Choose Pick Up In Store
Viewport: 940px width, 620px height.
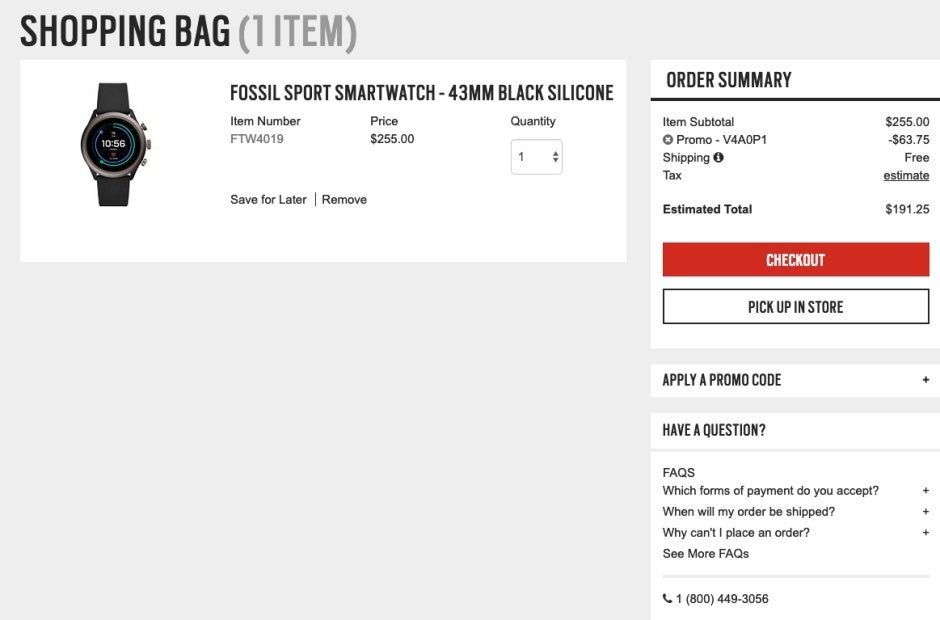tap(796, 306)
